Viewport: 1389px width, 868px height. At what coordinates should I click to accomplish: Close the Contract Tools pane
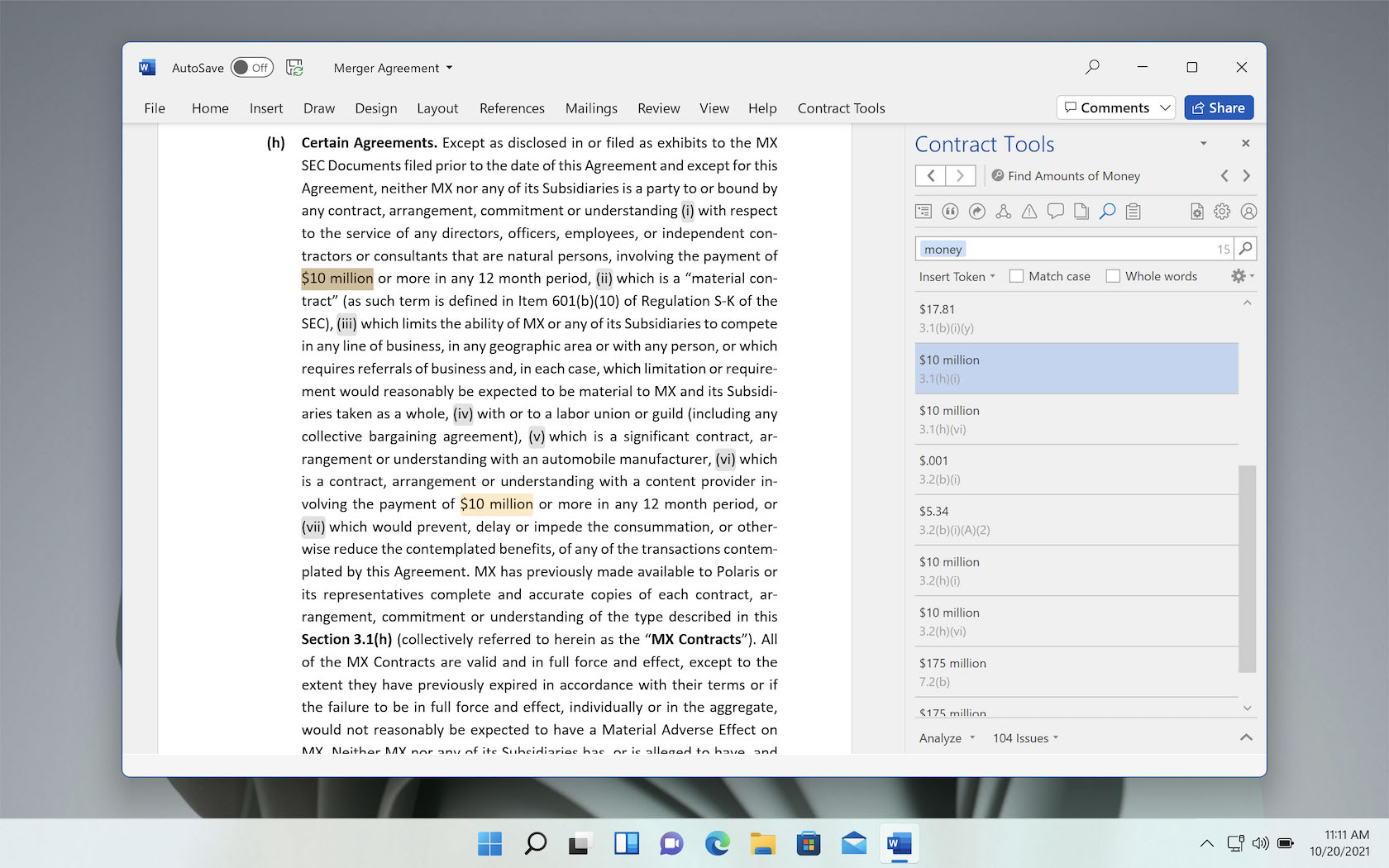[1245, 143]
